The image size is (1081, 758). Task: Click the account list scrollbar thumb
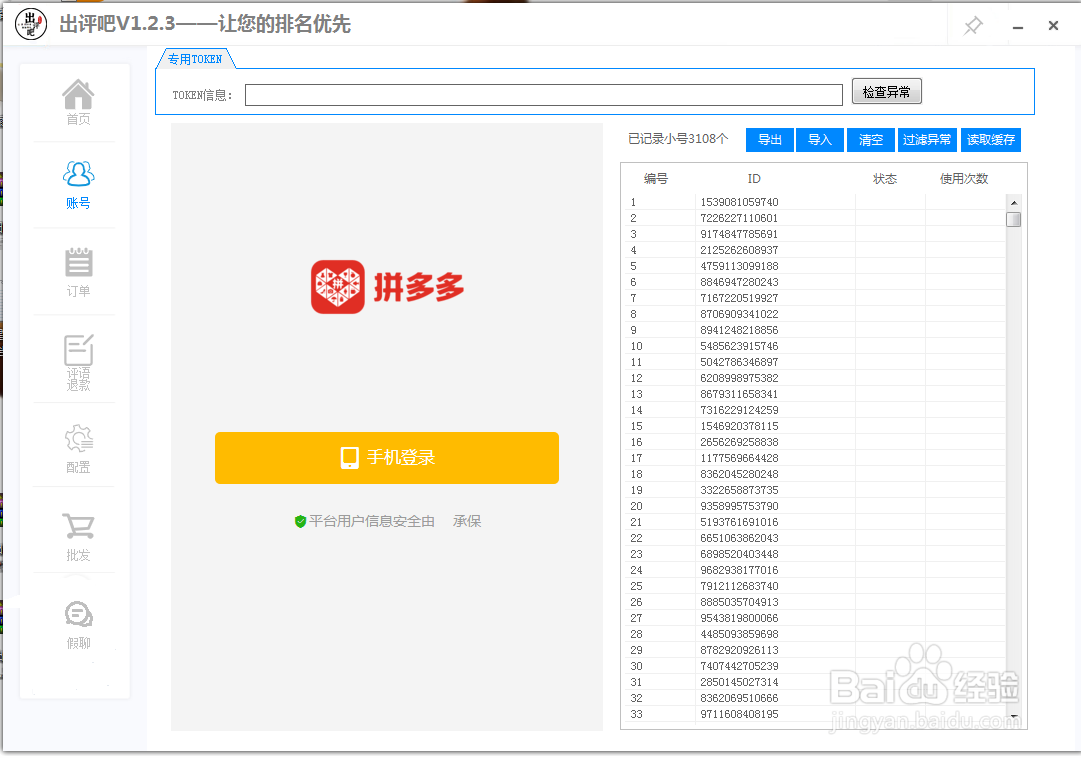1013,219
